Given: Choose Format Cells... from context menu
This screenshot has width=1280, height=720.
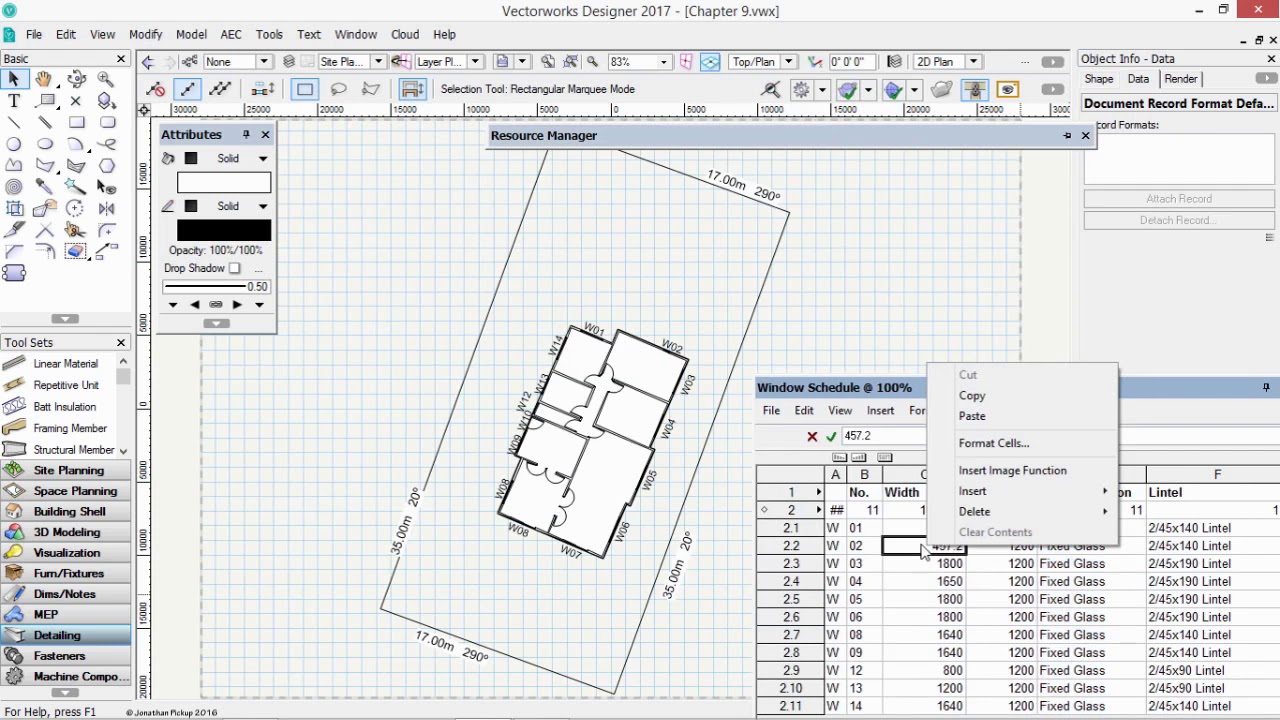Looking at the screenshot, I should (x=994, y=443).
